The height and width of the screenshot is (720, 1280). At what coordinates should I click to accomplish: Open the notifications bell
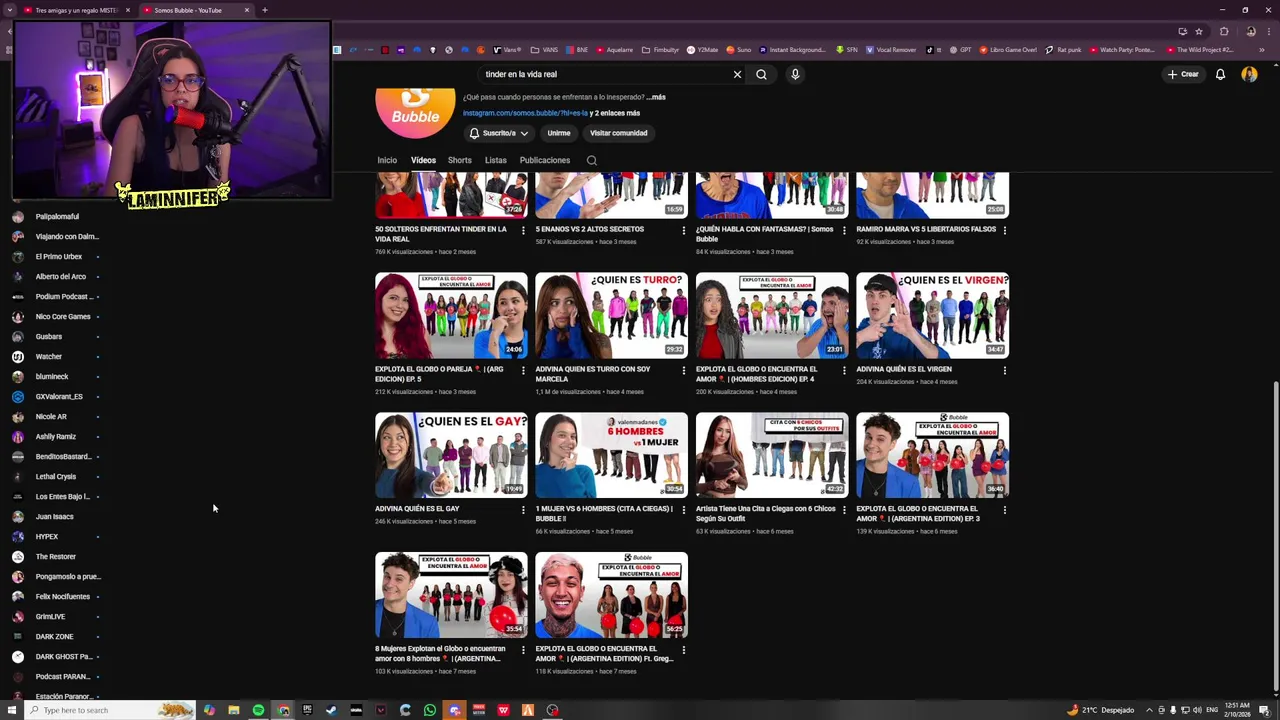pyautogui.click(x=1220, y=74)
